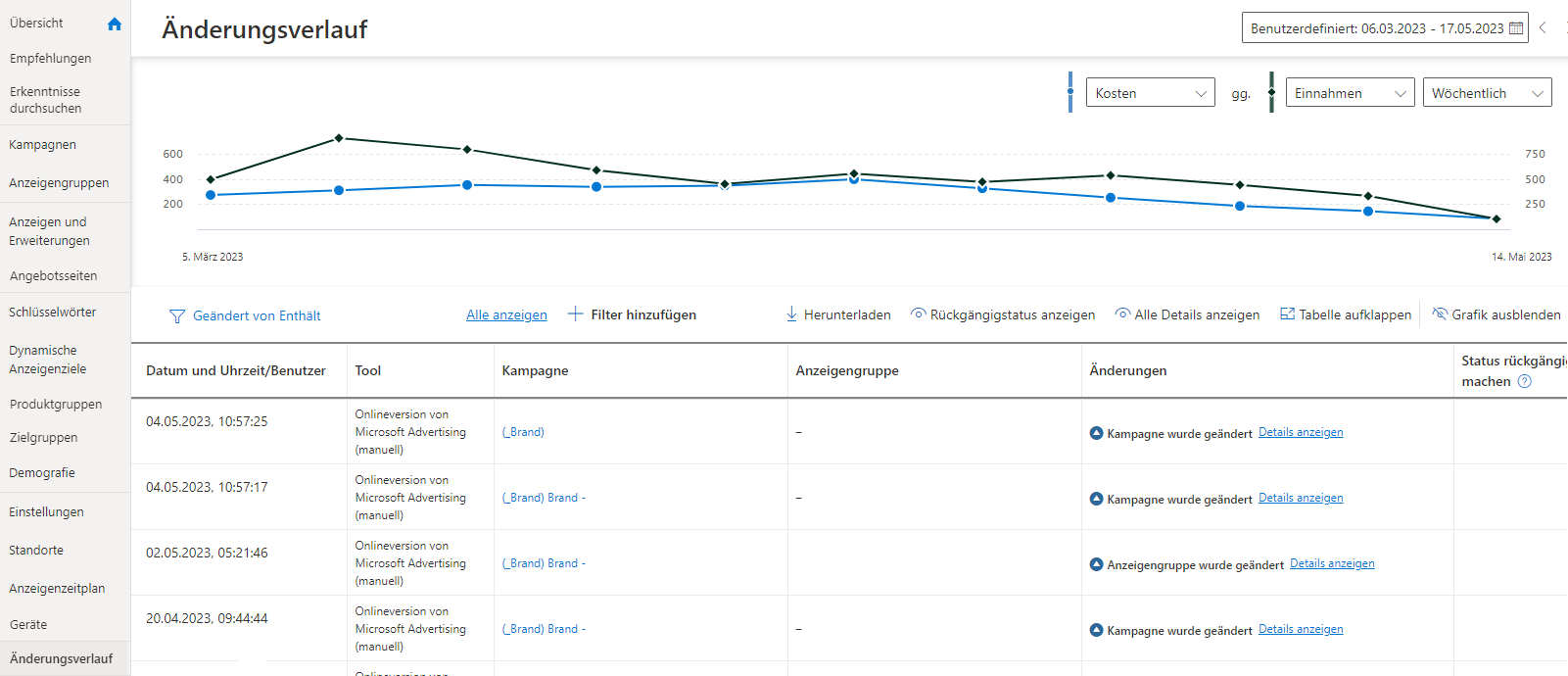Select Anzeigen und Erweiterungen in the sidebar
Viewport: 1568px width, 676px height.
pyautogui.click(x=49, y=231)
